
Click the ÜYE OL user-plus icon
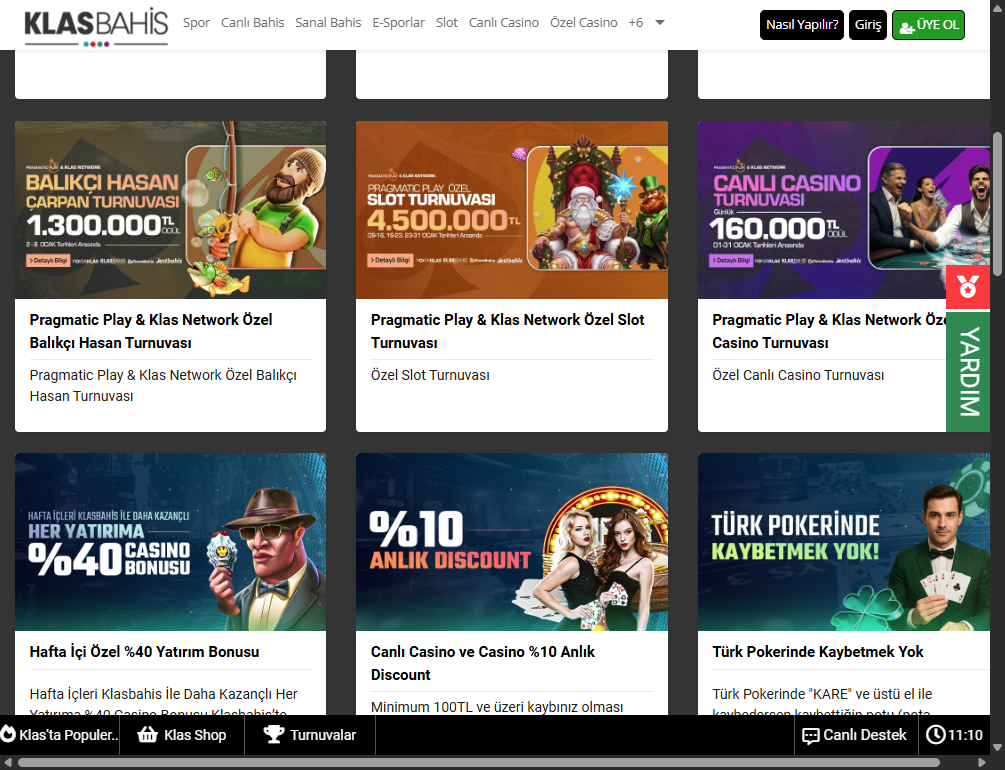[x=907, y=26]
